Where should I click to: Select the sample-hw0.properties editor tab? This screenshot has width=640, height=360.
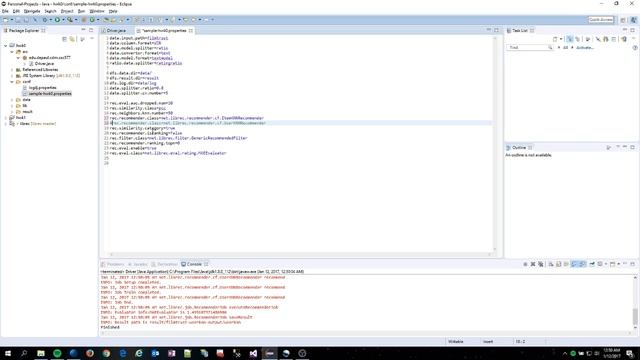164,31
